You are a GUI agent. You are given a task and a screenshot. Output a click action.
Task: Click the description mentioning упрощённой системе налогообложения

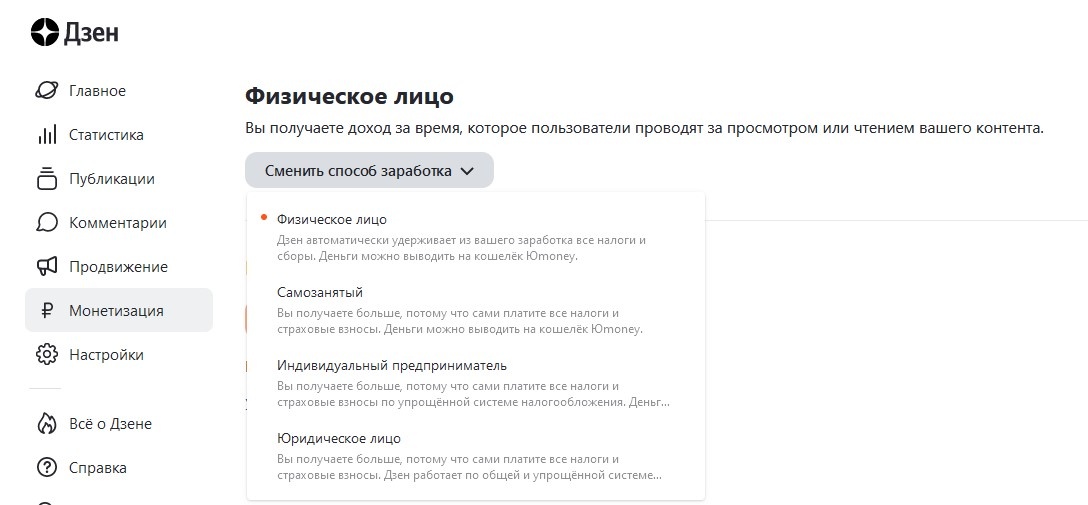pos(473,394)
